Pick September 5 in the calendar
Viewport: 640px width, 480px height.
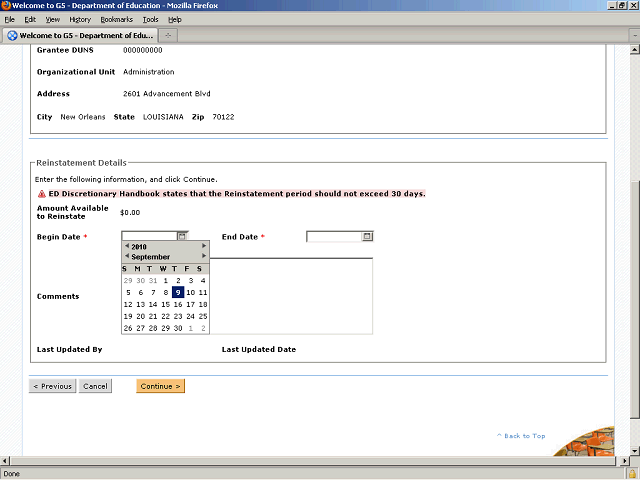point(128,292)
